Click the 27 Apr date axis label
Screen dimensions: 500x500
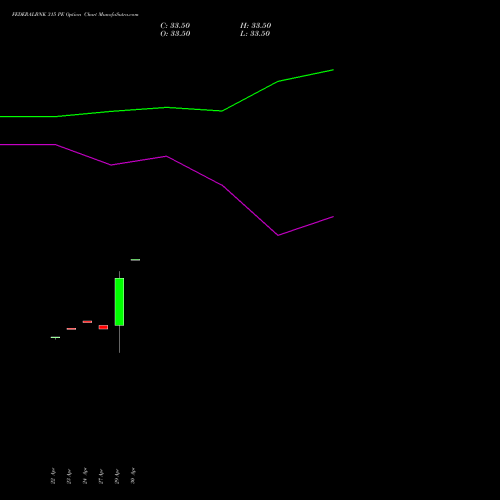[101, 476]
